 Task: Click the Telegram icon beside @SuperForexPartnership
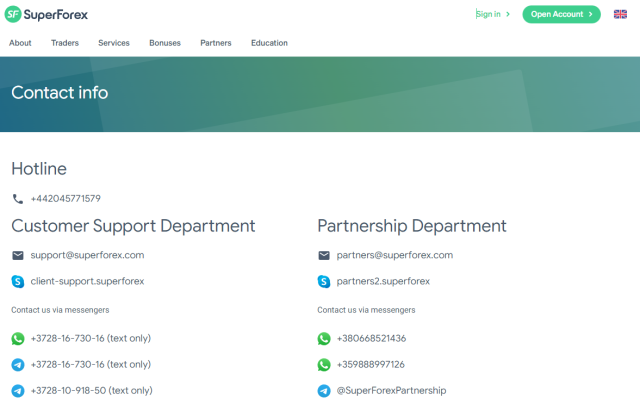(x=324, y=391)
